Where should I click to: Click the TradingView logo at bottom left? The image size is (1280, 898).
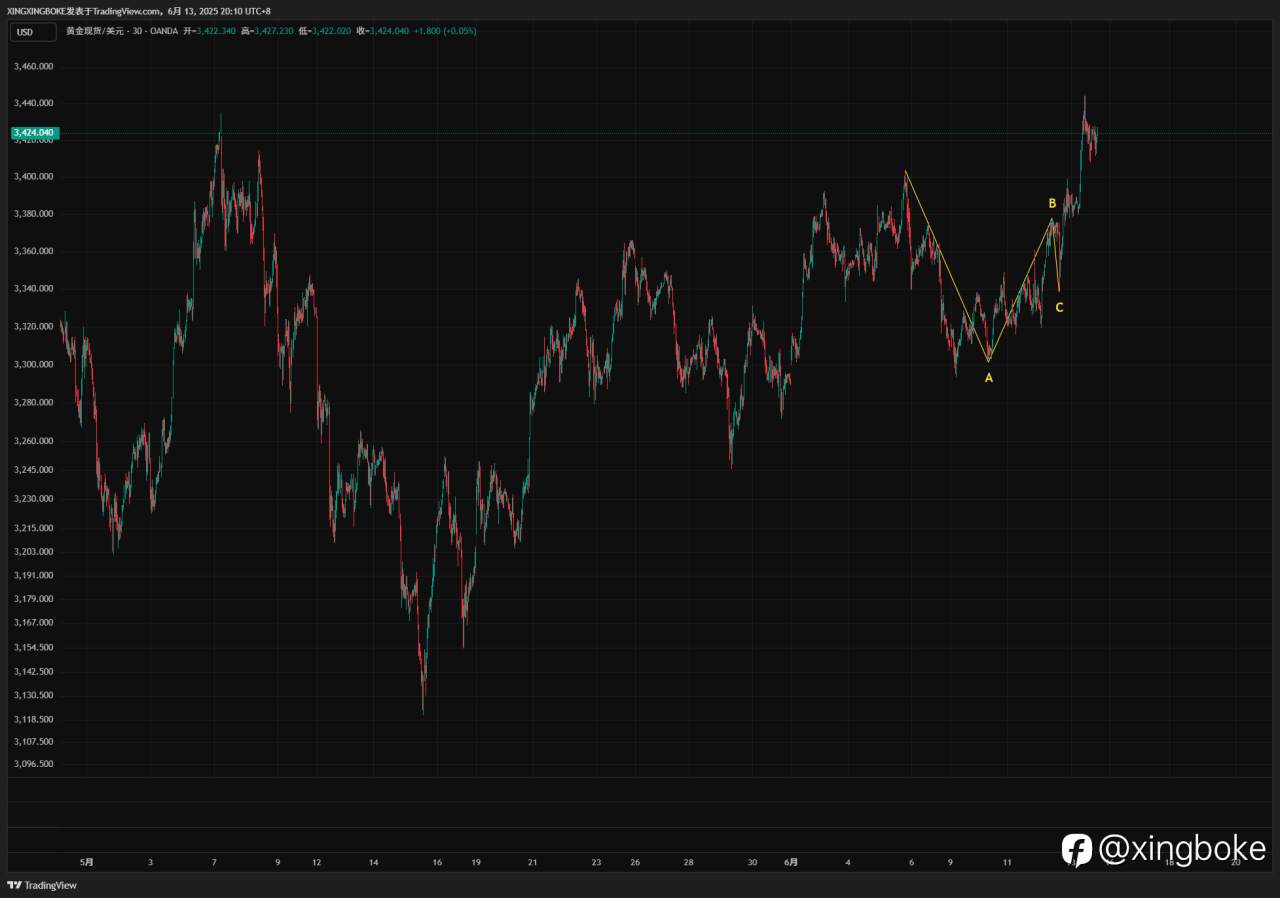42,885
